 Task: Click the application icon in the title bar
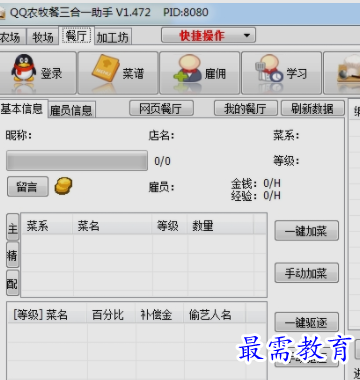pos(2,13)
